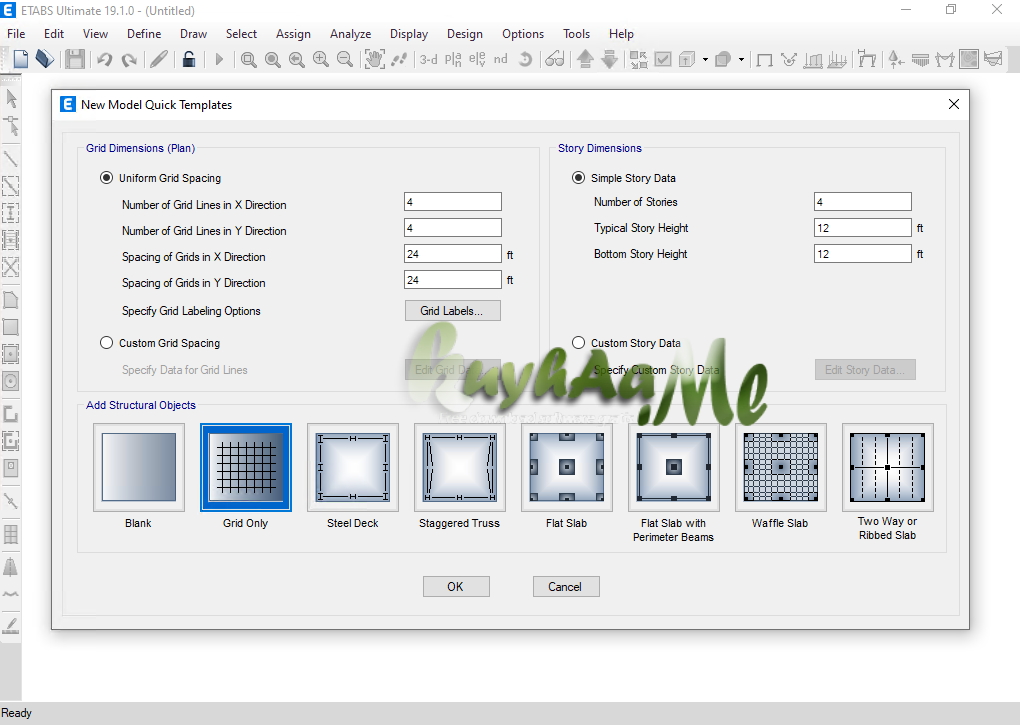The image size is (1020, 725).
Task: Open the File menu
Action: [x=16, y=34]
